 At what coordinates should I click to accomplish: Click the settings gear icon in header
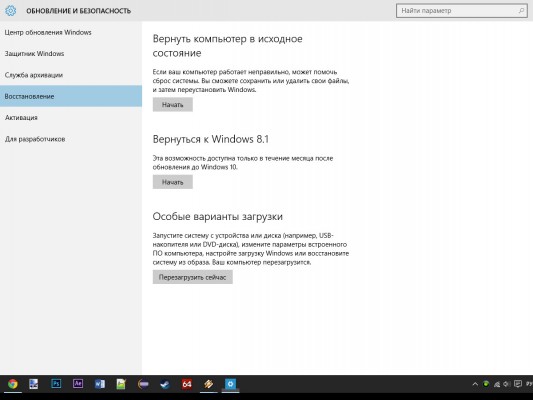(x=11, y=11)
